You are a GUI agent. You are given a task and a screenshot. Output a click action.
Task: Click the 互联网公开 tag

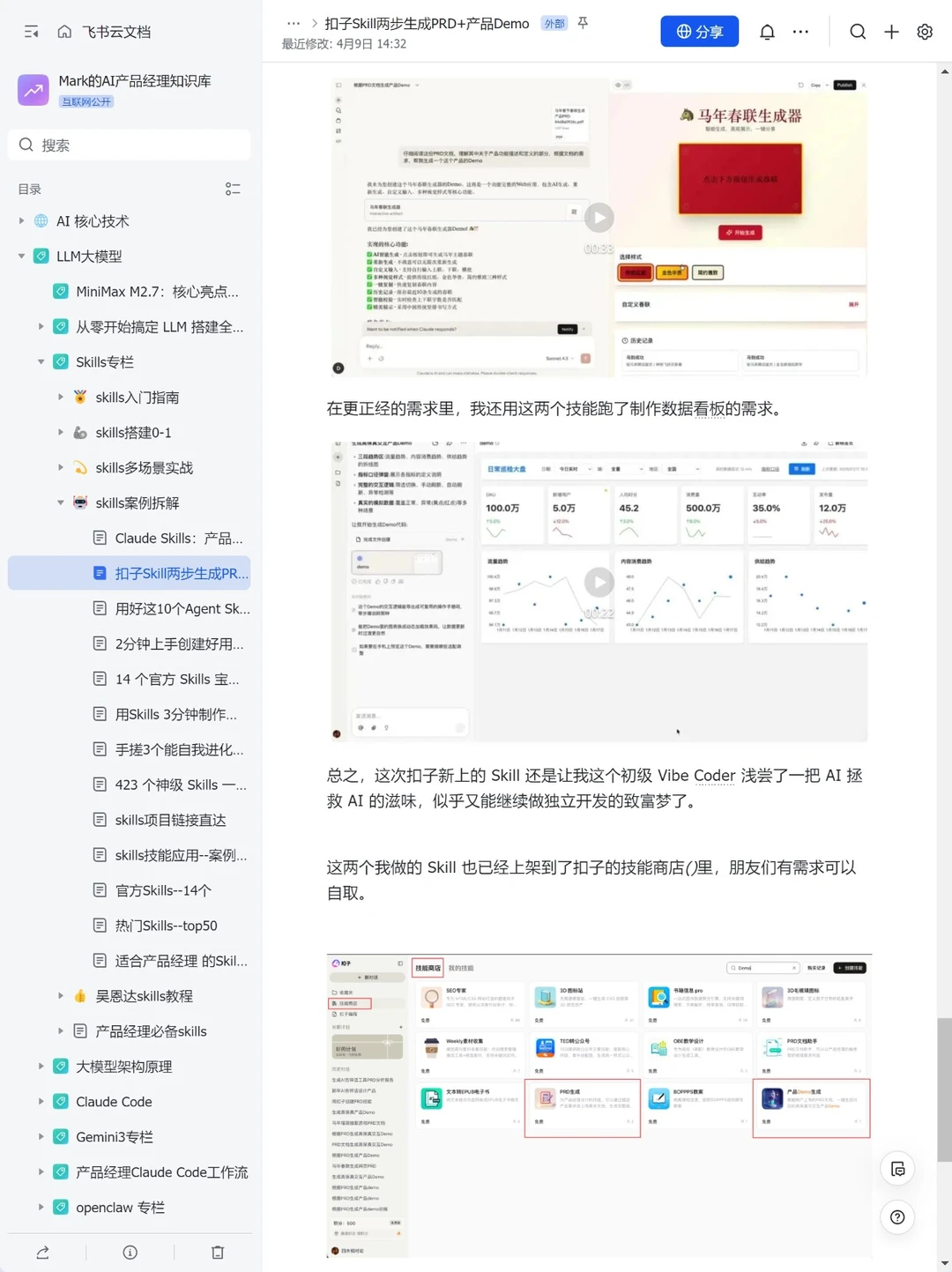[86, 101]
